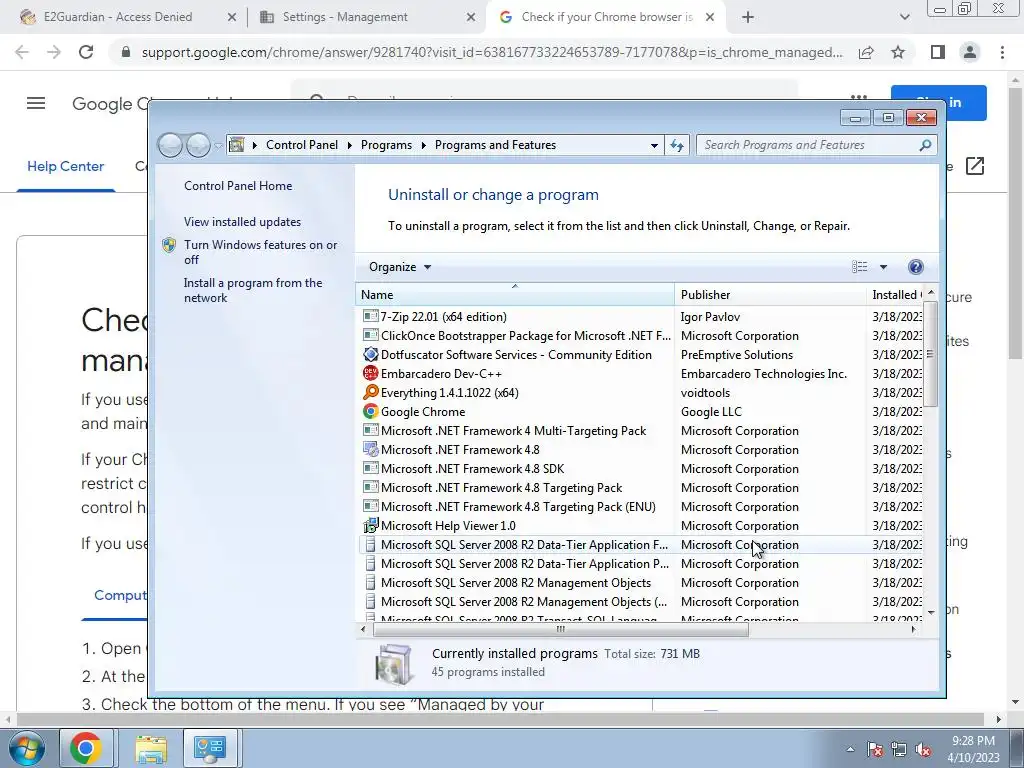Click the Embarcadero Dev-C++ icon
The height and width of the screenshot is (768, 1024).
click(370, 374)
